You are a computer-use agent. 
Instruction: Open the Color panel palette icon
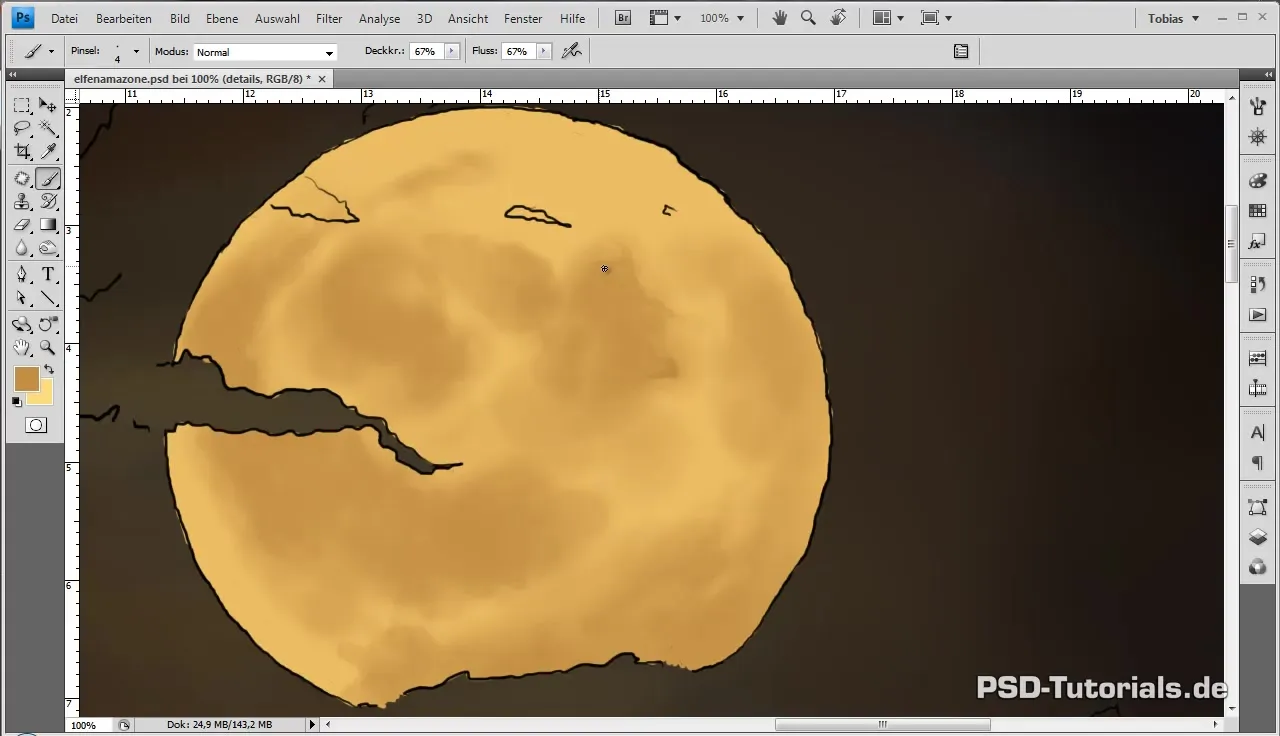(1258, 181)
